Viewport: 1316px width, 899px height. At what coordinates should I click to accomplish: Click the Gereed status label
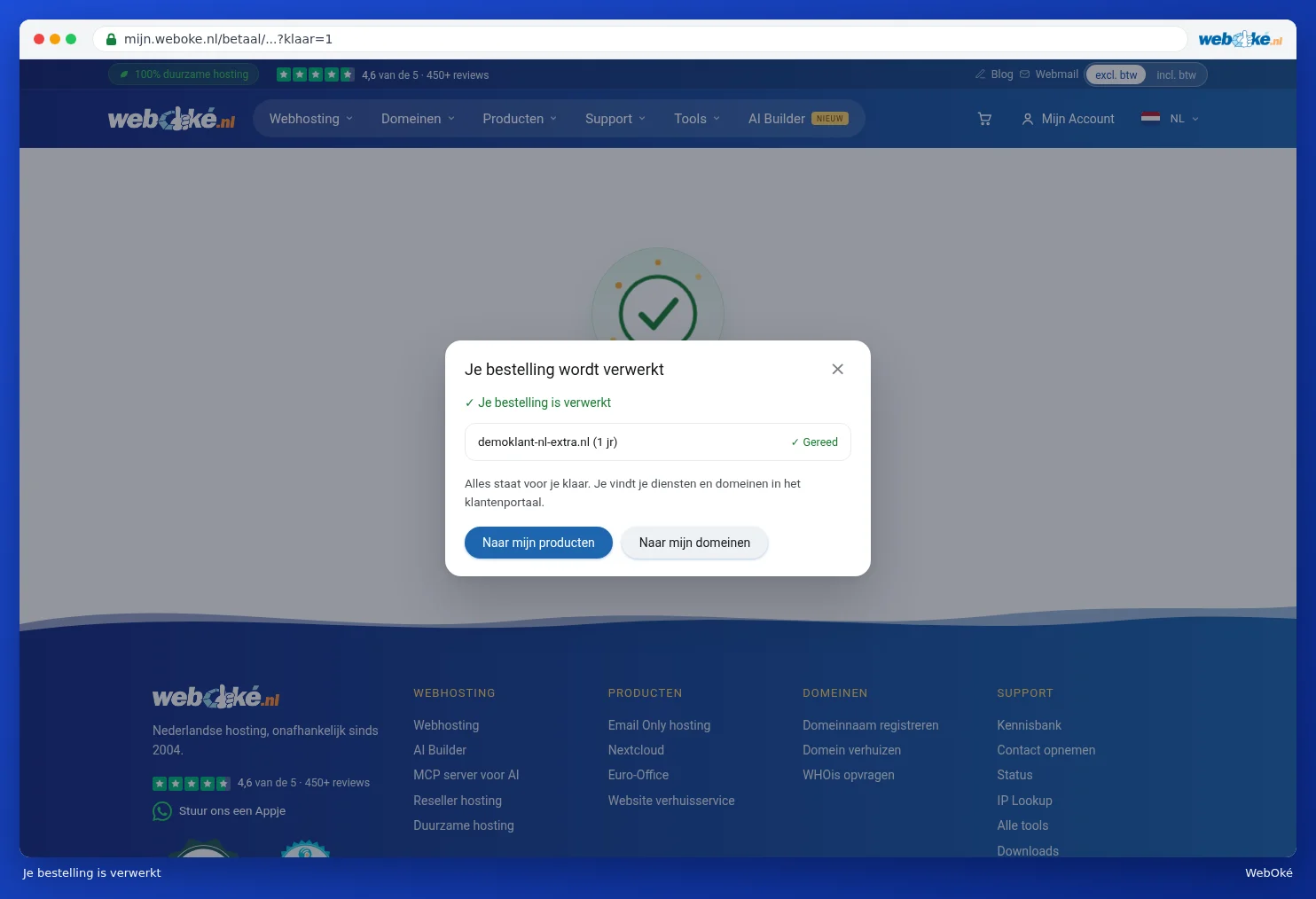click(814, 442)
